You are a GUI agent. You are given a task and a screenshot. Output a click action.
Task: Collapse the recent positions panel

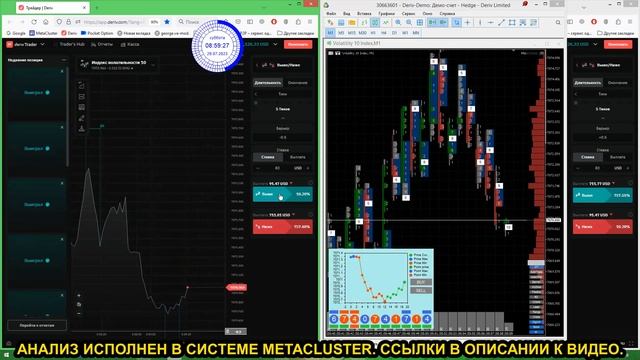coord(64,60)
